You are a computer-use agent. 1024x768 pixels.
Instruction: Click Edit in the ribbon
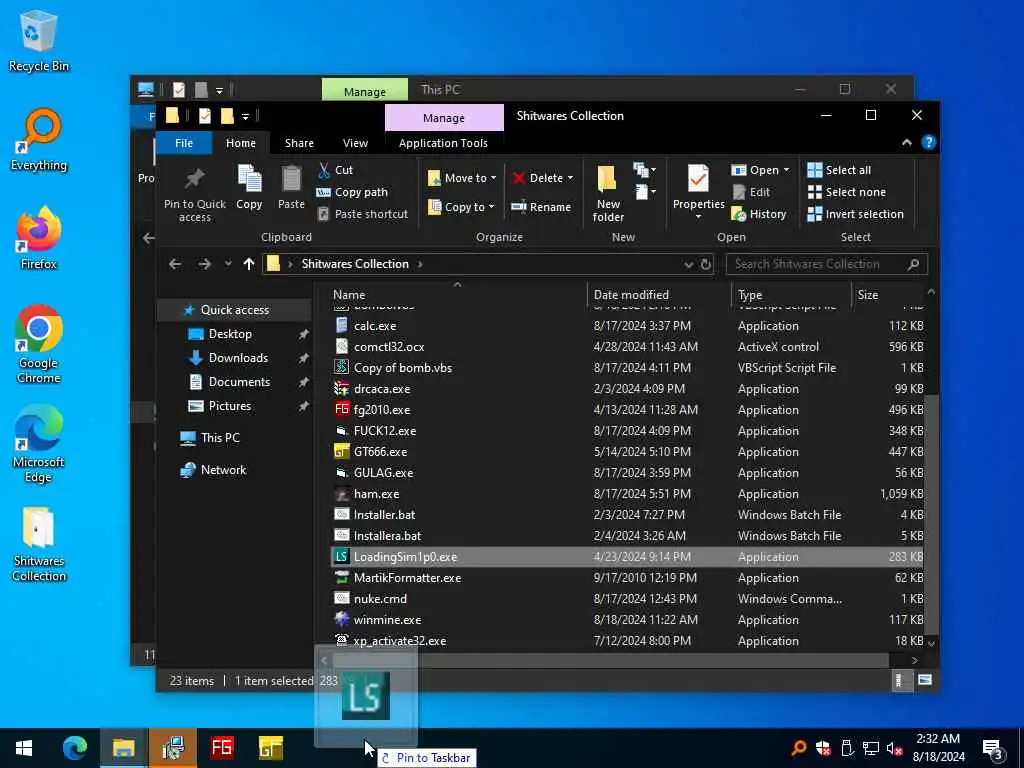pos(751,192)
